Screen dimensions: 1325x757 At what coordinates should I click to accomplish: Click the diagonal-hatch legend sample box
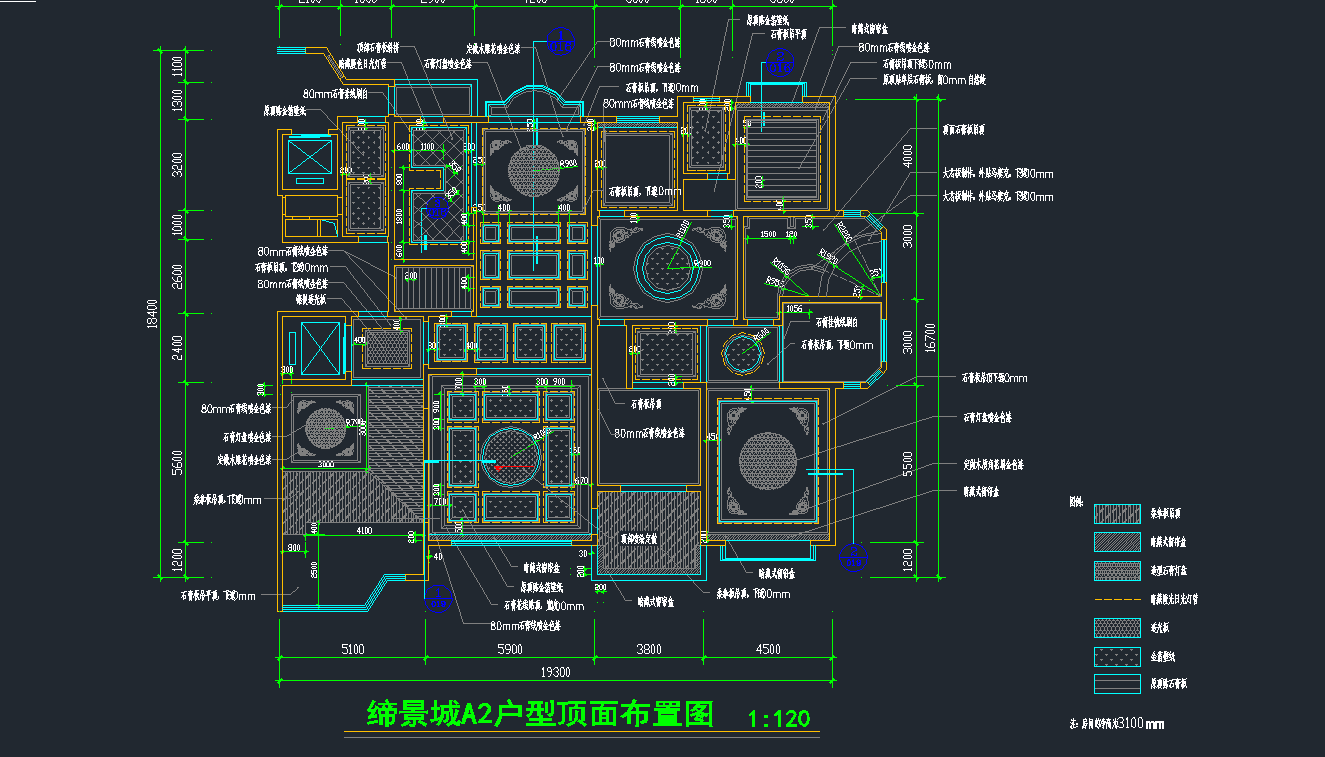1117,542
